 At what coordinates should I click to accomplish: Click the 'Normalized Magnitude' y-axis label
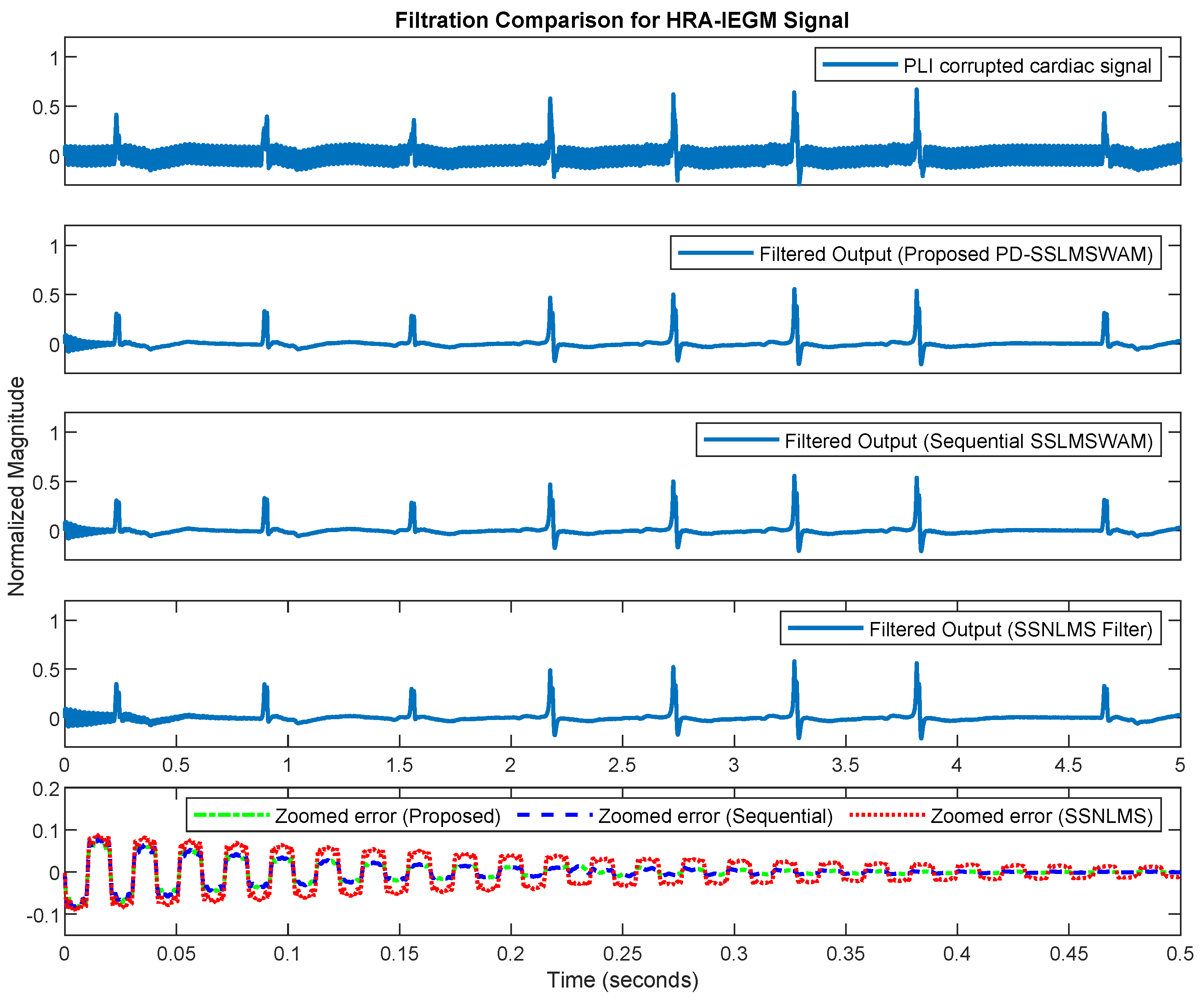17,486
